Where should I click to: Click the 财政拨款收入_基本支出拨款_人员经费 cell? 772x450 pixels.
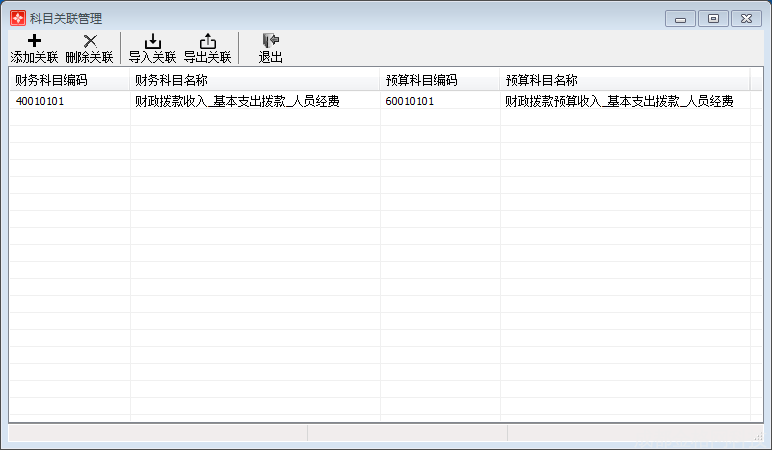click(236, 101)
